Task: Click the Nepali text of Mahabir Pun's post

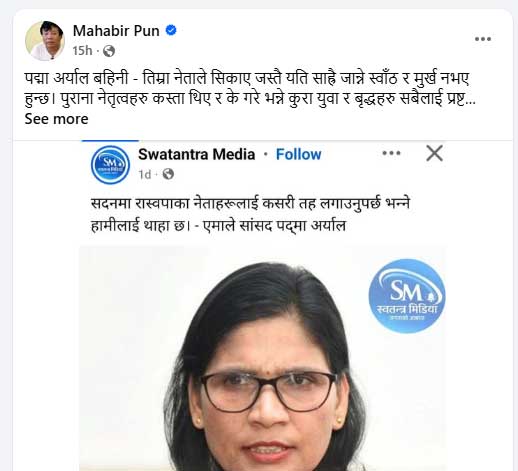Action: pyautogui.click(x=250, y=88)
